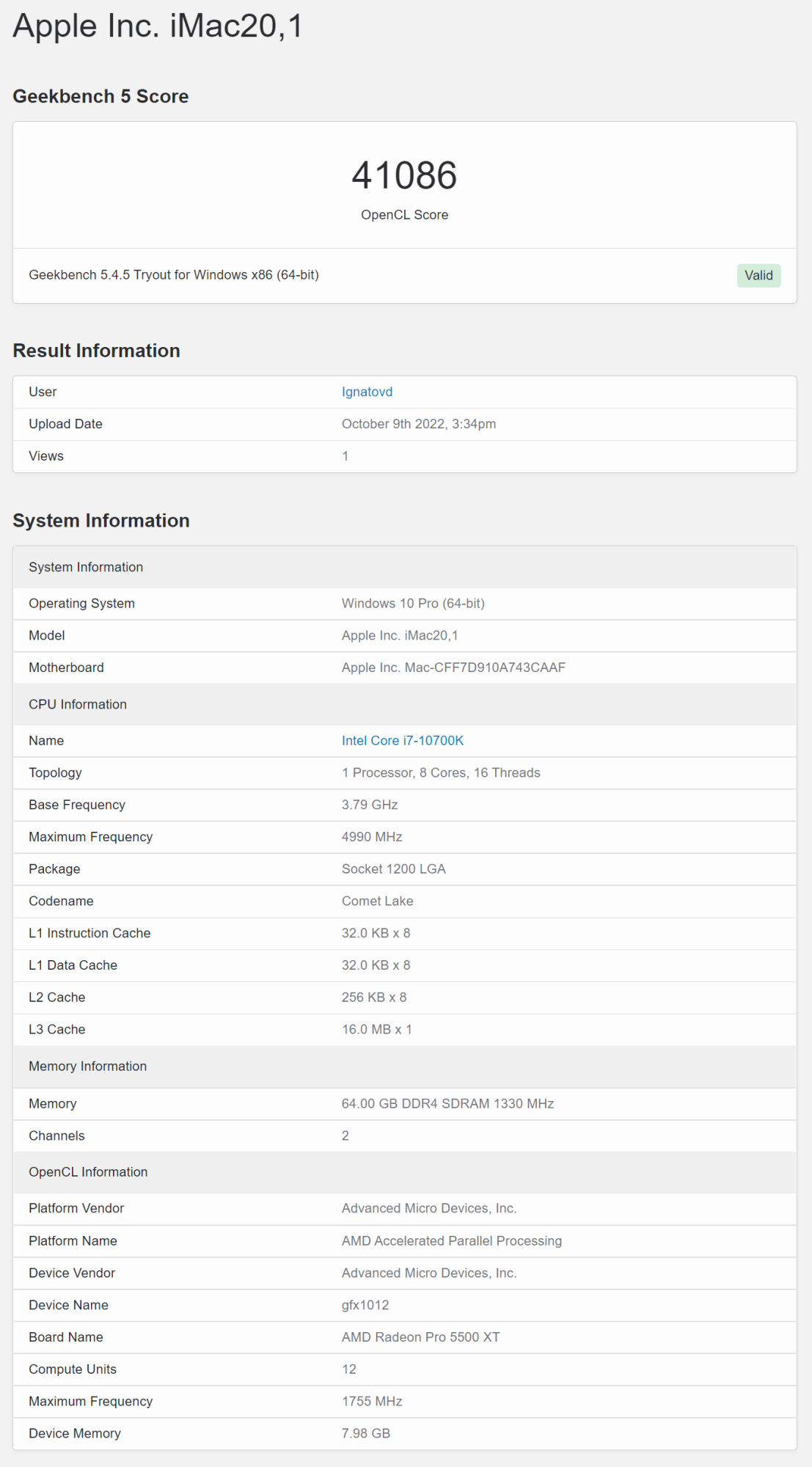Click the 41086 OpenCL score number
The width and height of the screenshot is (812, 1467).
pyautogui.click(x=404, y=176)
